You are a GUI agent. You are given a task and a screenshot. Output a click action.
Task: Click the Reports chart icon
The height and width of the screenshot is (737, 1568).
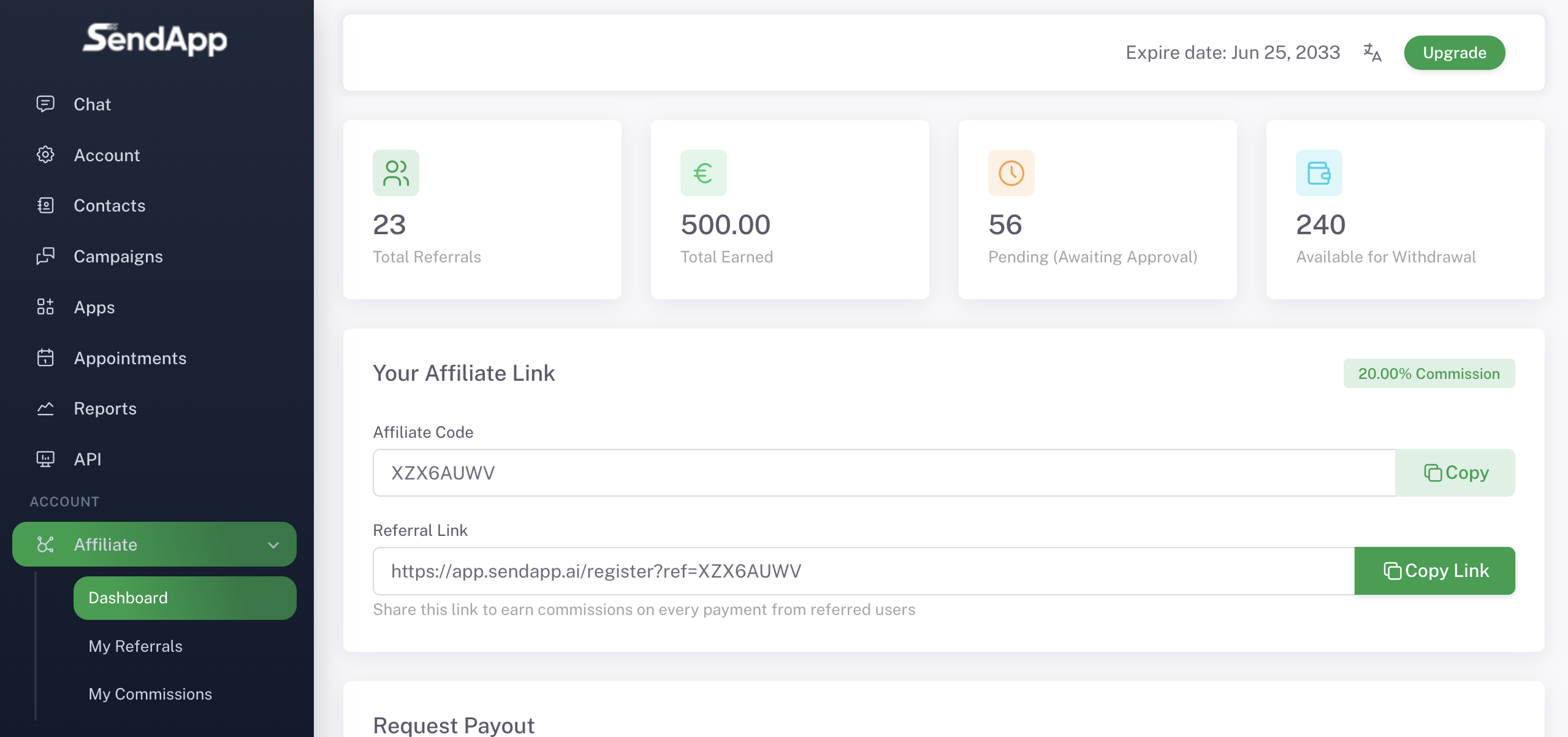point(45,408)
